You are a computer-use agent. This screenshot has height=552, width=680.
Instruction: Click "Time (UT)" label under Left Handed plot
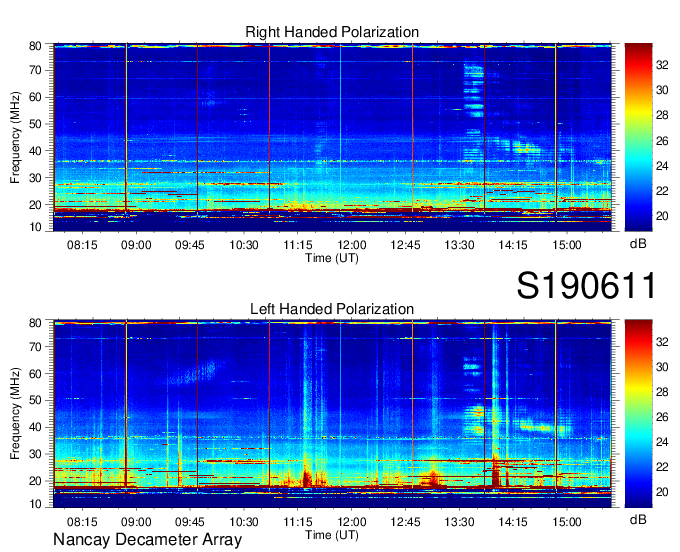click(332, 535)
